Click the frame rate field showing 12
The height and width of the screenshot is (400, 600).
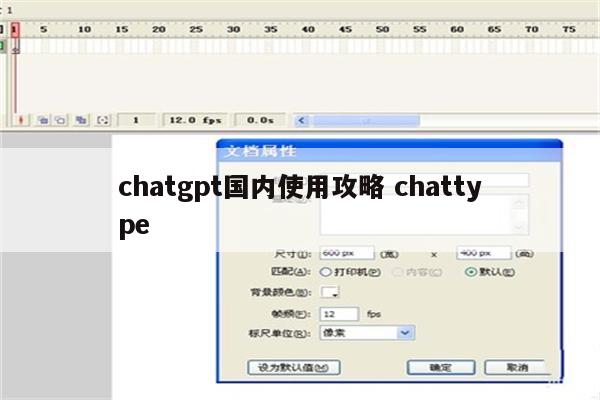pyautogui.click(x=339, y=314)
